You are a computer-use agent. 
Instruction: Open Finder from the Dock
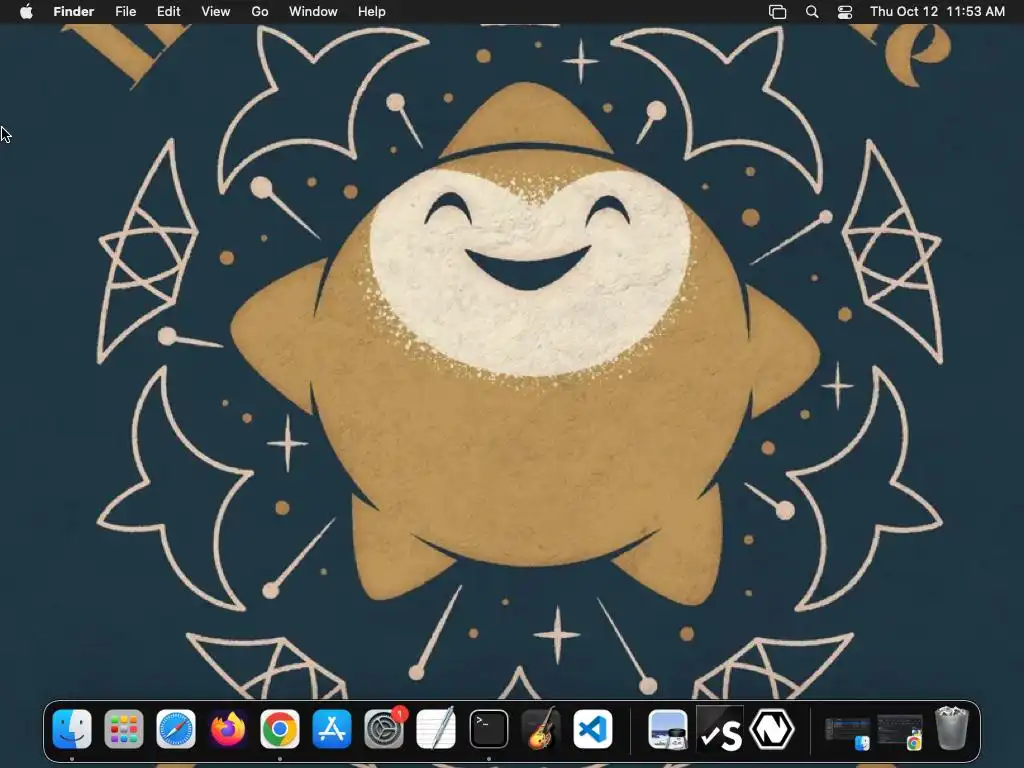click(x=72, y=729)
